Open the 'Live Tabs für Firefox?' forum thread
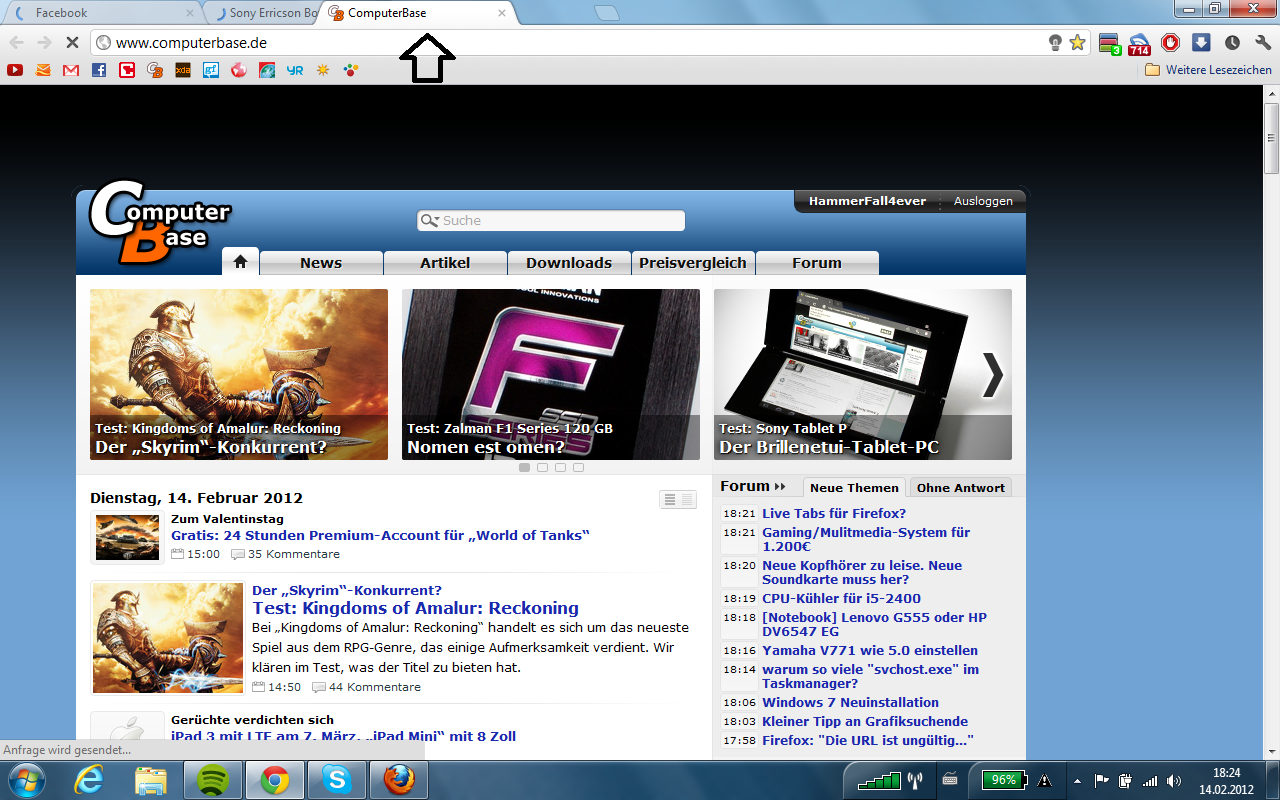Image resolution: width=1280 pixels, height=800 pixels. [834, 514]
